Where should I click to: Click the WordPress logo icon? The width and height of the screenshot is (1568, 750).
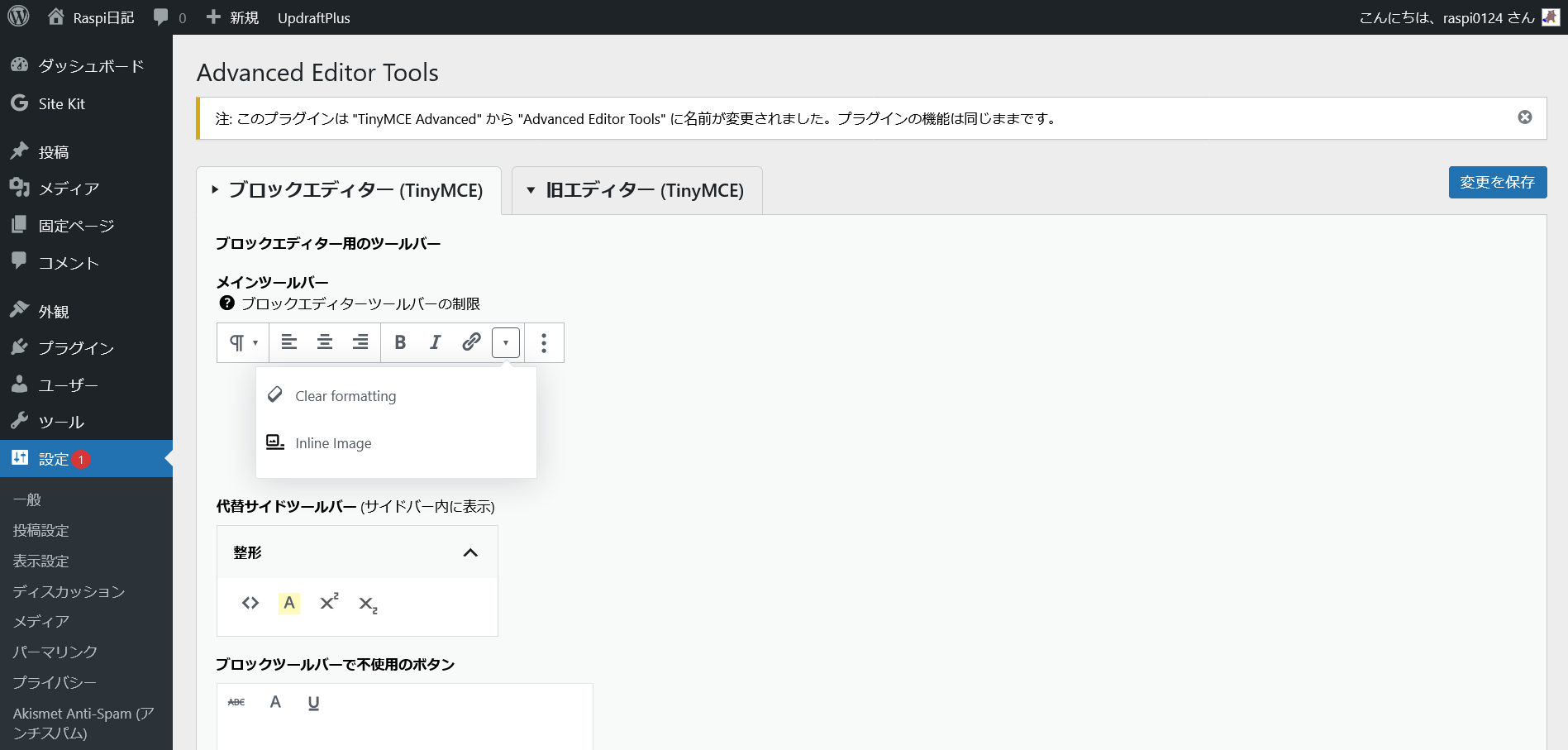(18, 17)
